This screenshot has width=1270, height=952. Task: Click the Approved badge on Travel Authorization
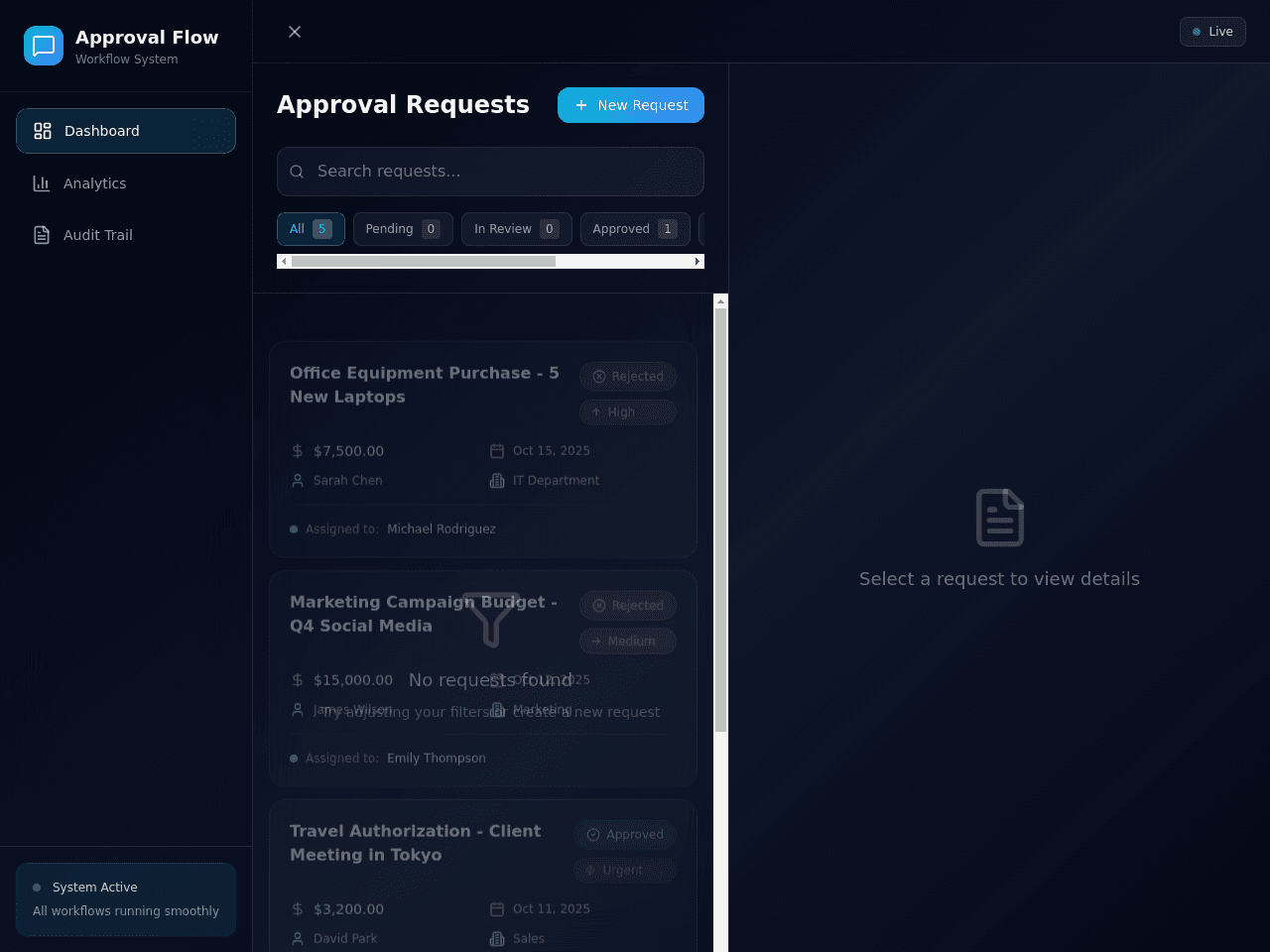point(625,835)
